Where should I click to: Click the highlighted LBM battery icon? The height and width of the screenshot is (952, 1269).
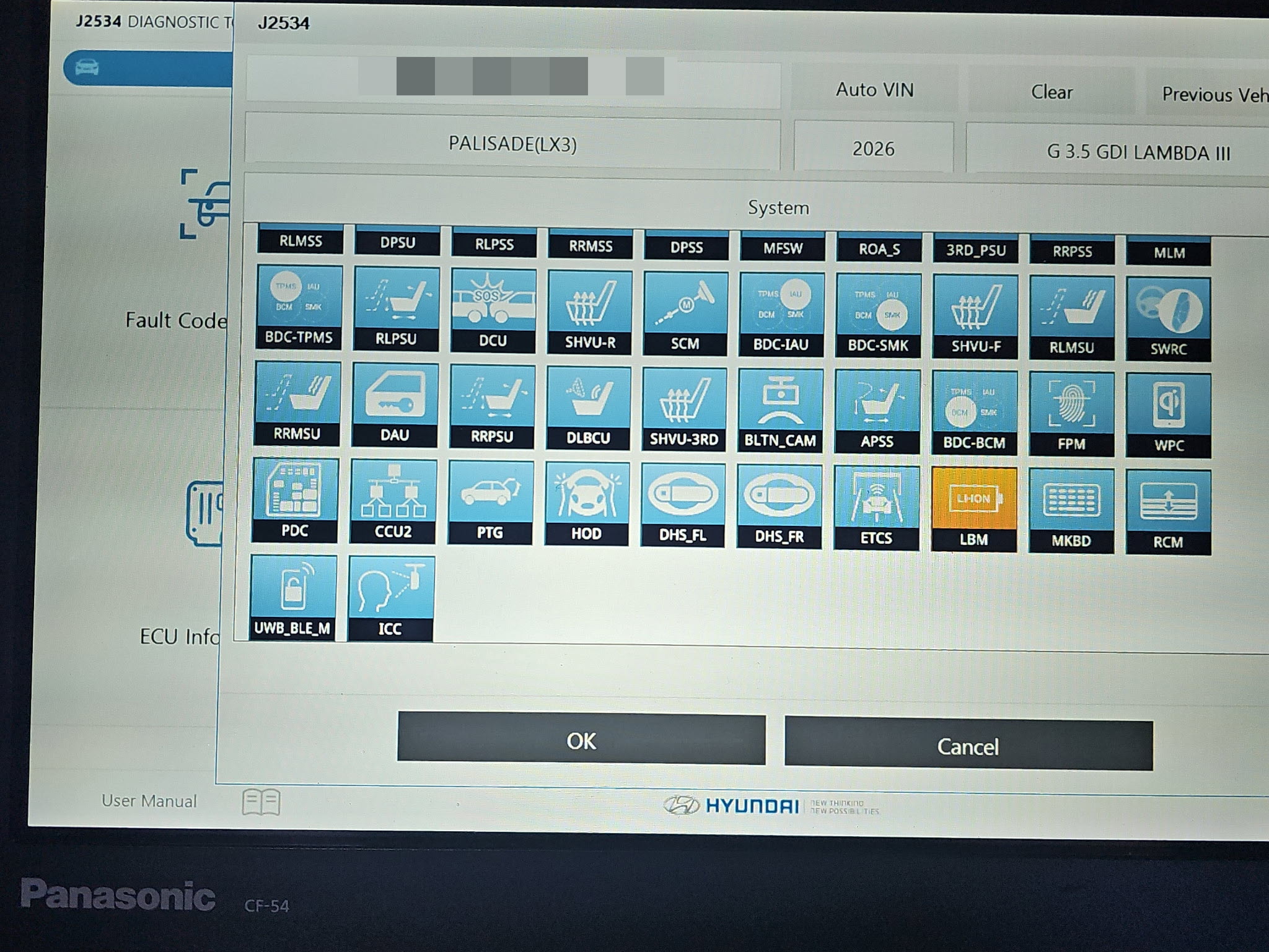click(973, 509)
